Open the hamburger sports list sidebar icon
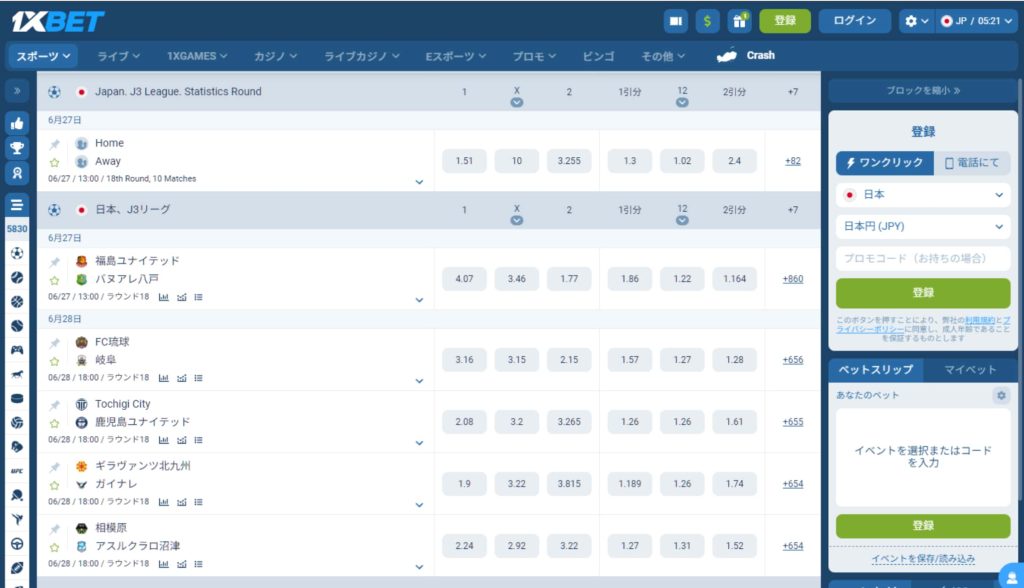The width and height of the screenshot is (1024, 588). 17,204
